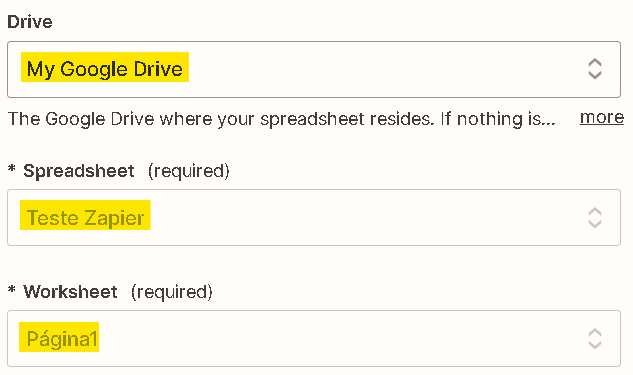Click the Worksheet field label
This screenshot has width=633, height=375.
coord(70,291)
